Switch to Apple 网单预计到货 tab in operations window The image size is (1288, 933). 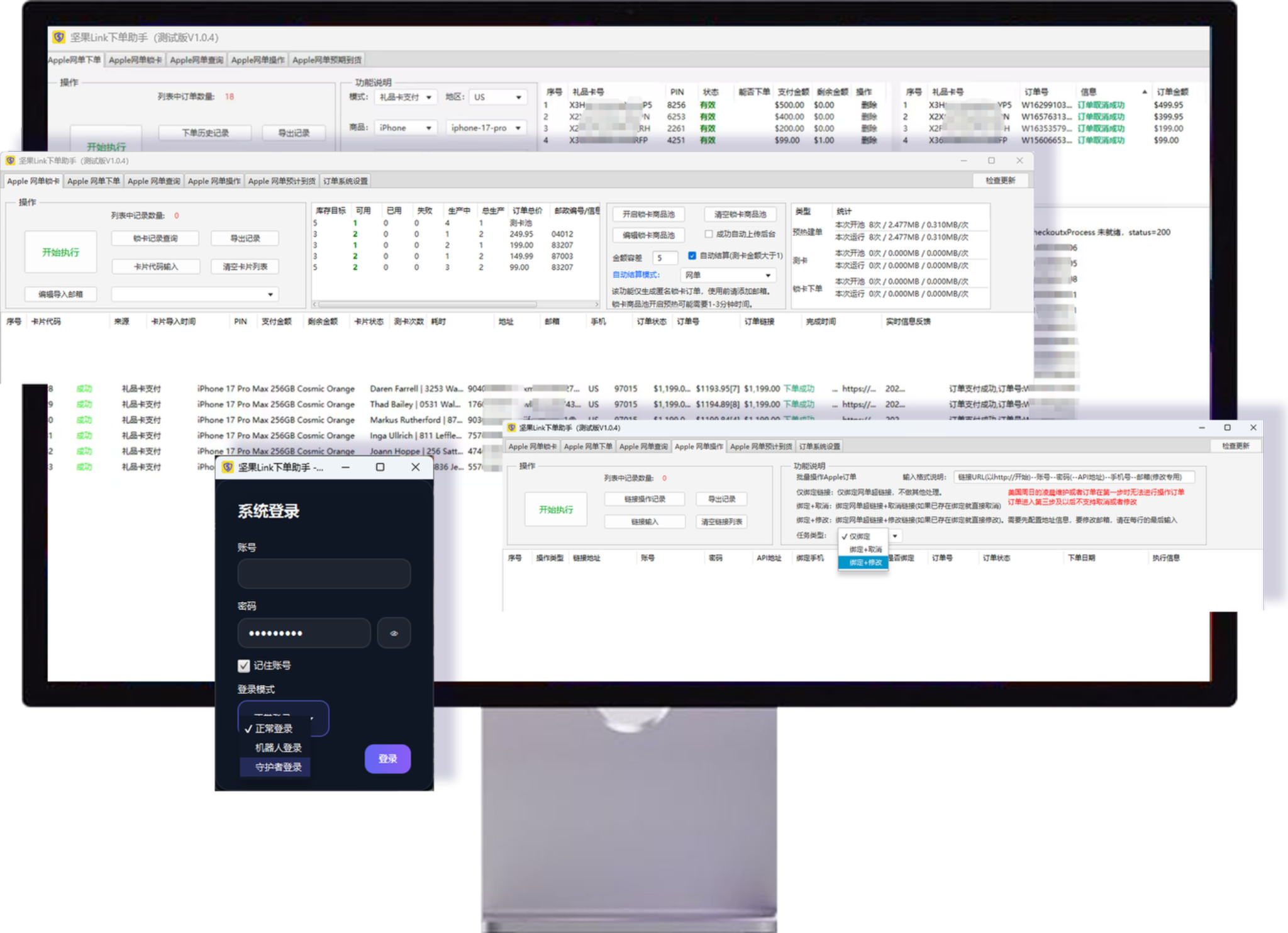click(761, 447)
